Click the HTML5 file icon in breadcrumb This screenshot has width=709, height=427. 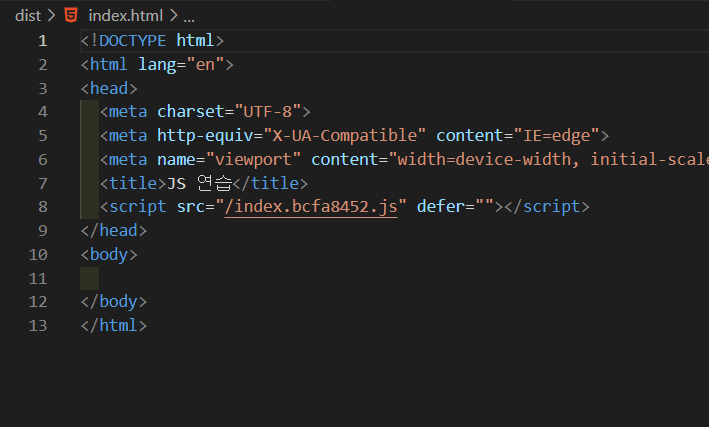click(x=71, y=15)
